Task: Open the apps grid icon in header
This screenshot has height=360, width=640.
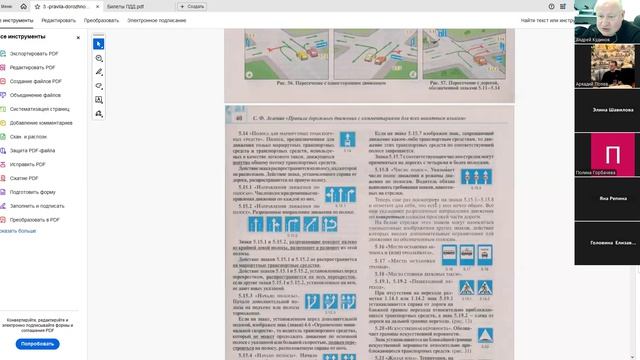Action: pos(563,7)
